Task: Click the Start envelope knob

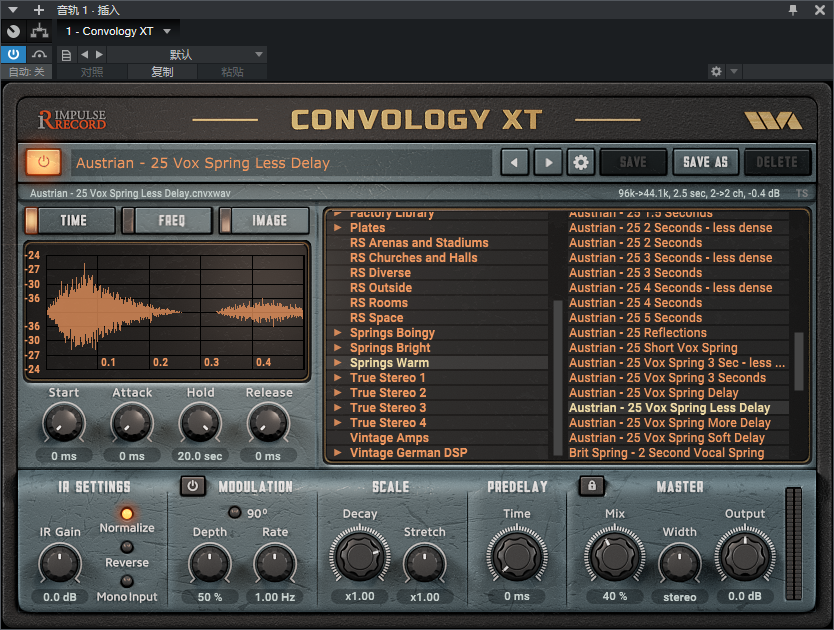Action: click(x=64, y=424)
